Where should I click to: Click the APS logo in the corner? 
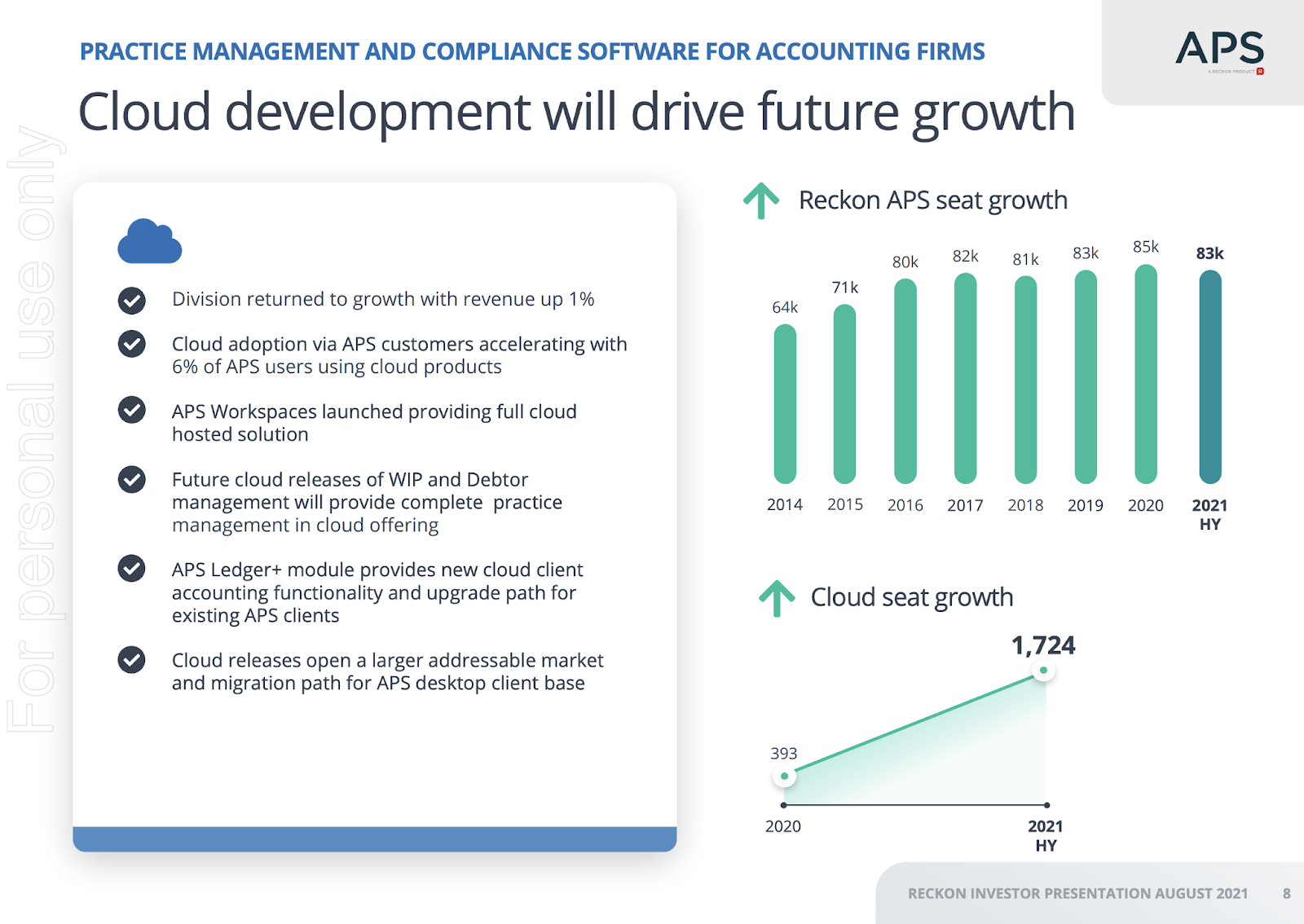click(x=1219, y=51)
